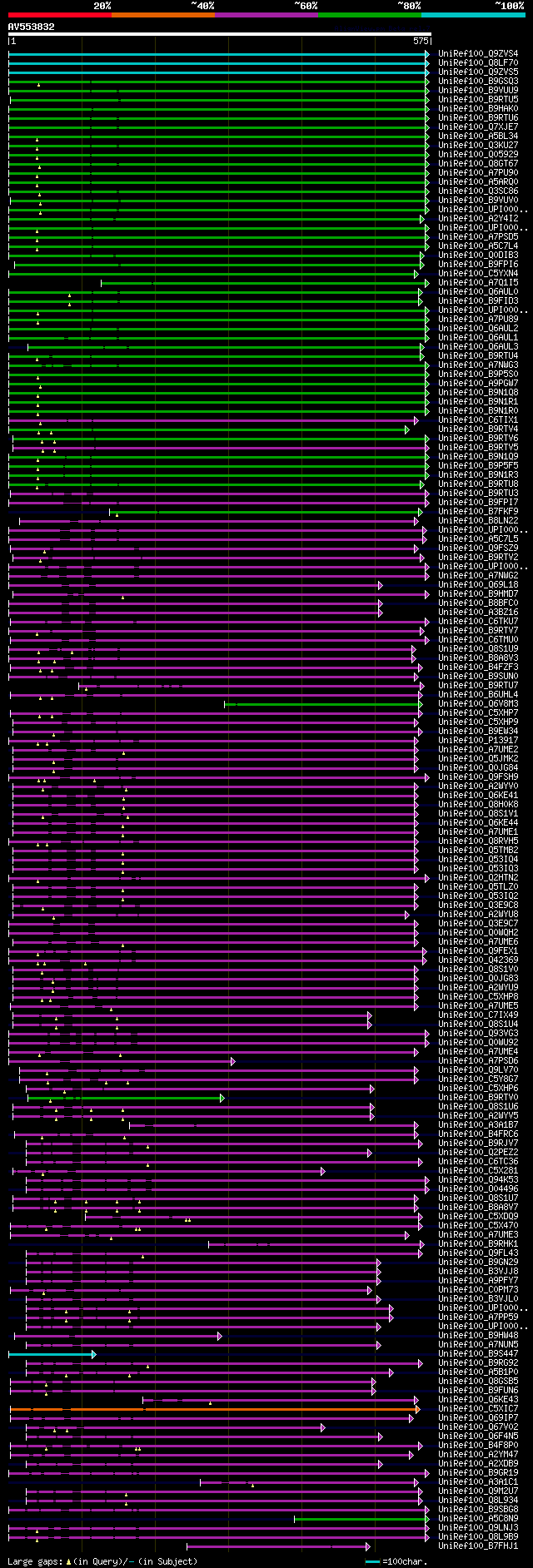Viewport: 533px width, 1568px height.
Task: Click the green alignment bar of UniRef100_Q6V8M3
Action: coord(324,704)
